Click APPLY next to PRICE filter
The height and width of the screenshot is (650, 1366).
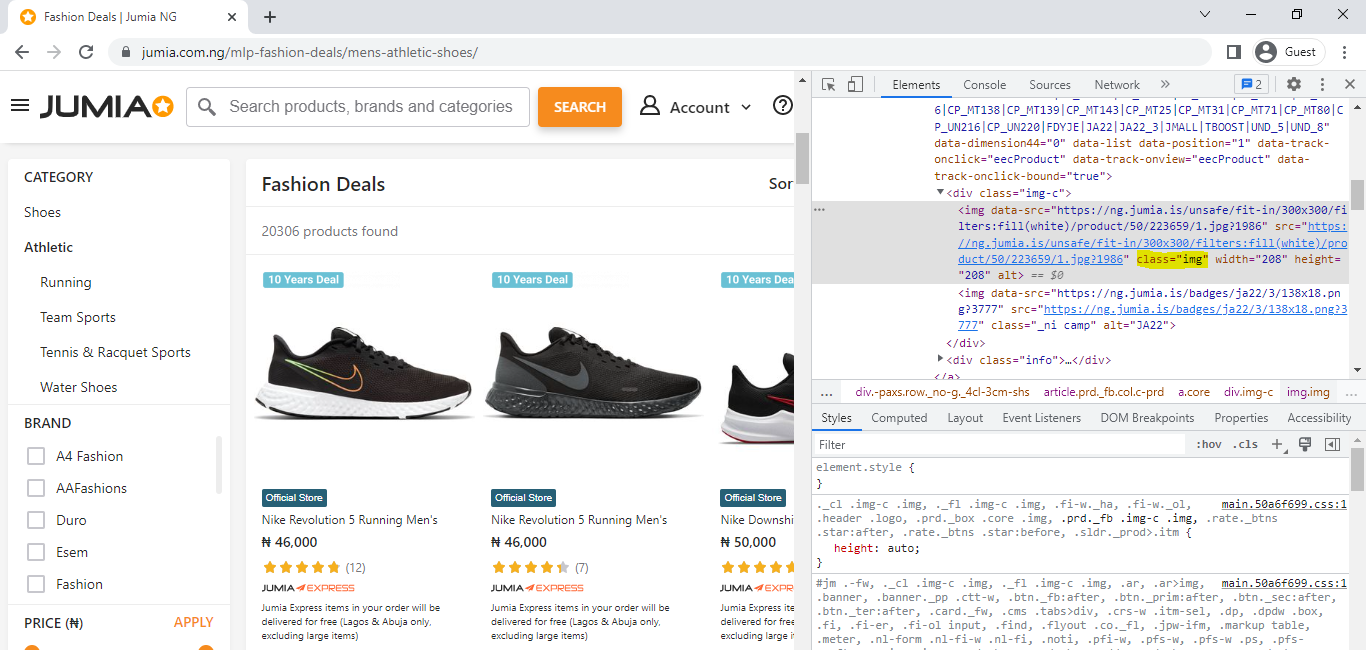[x=194, y=622]
